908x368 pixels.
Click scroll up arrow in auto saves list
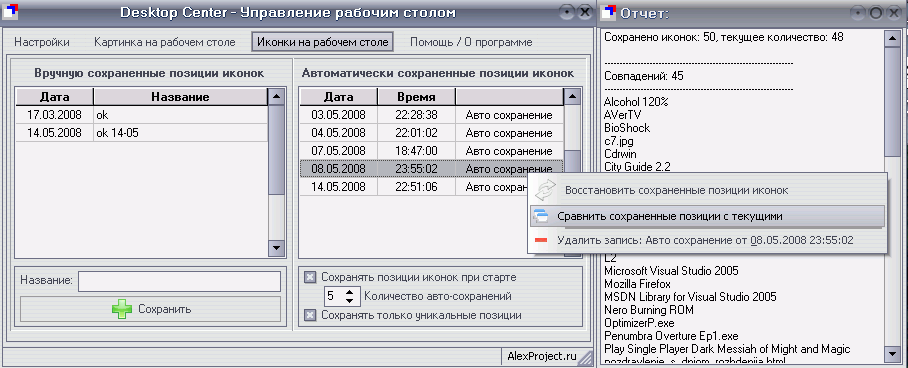572,97
